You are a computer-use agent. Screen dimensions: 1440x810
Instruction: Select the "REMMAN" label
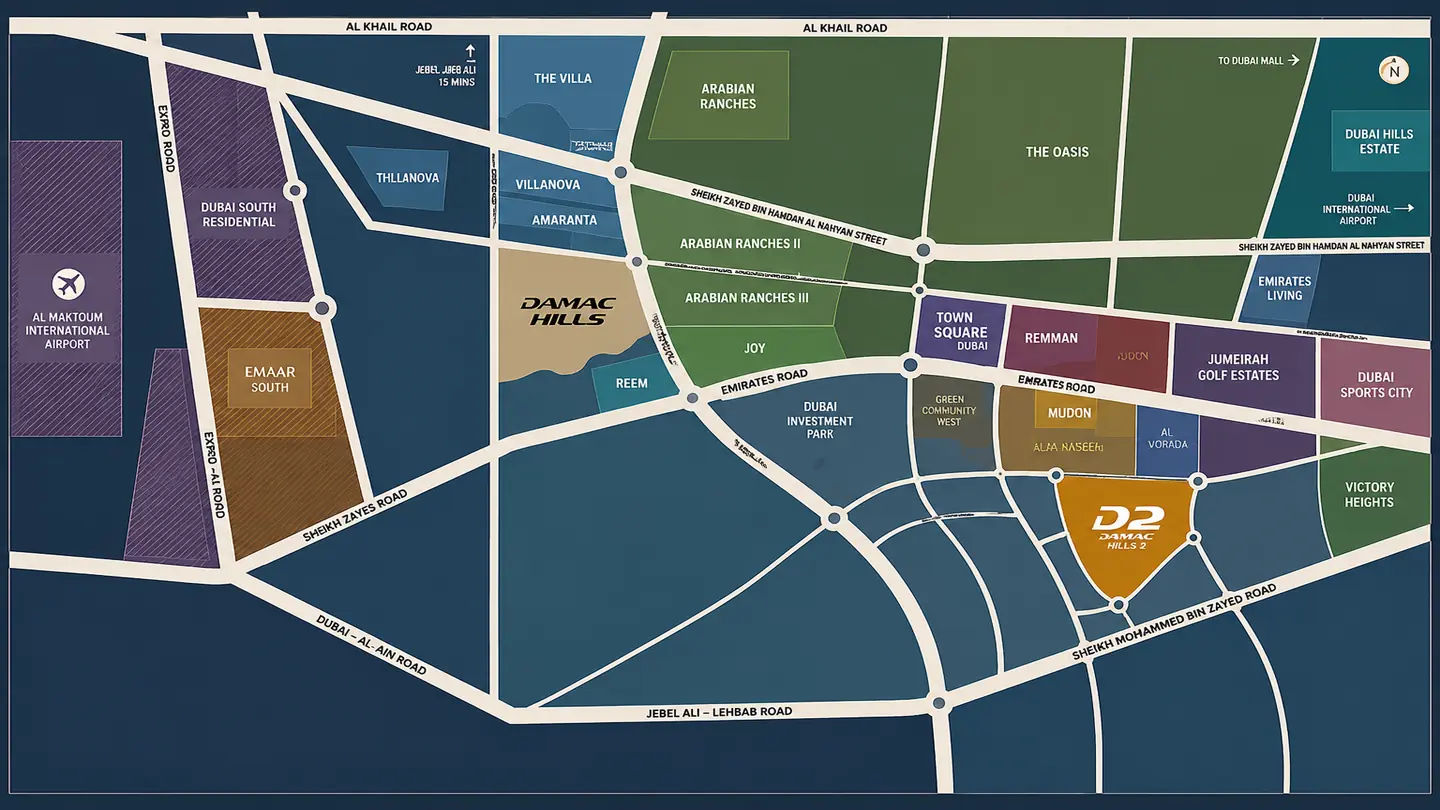1051,338
